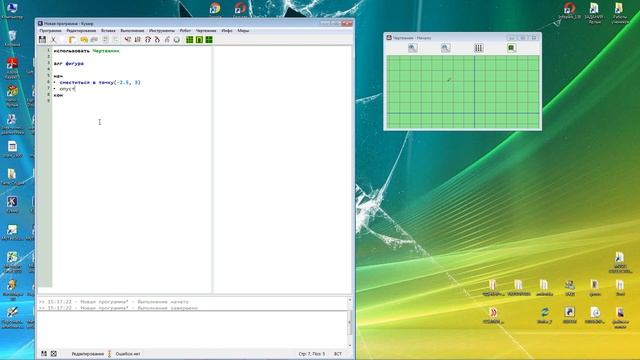Step over with the fourth execution icon
640x360 pixels.
click(157, 40)
